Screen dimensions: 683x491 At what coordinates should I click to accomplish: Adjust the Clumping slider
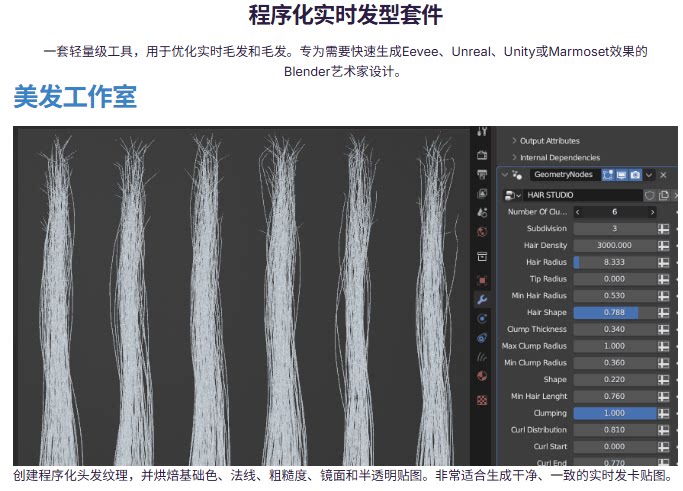coord(615,413)
